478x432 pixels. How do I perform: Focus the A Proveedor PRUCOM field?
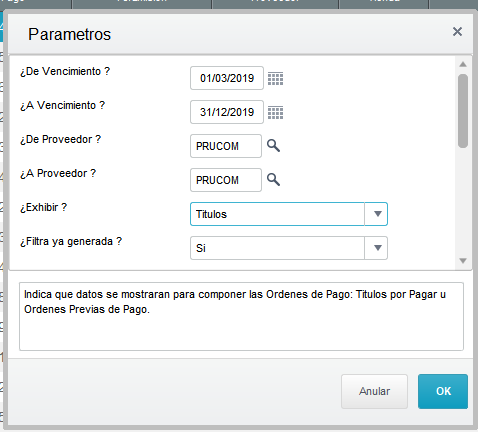click(226, 180)
